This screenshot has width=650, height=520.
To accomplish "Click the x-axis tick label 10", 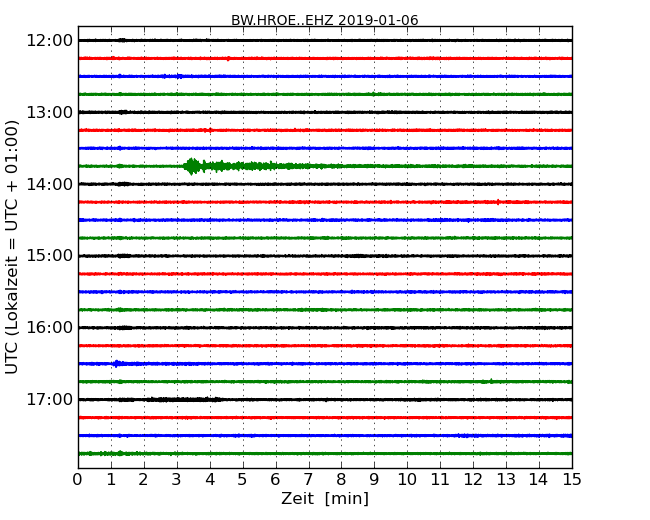I will coord(407,480).
